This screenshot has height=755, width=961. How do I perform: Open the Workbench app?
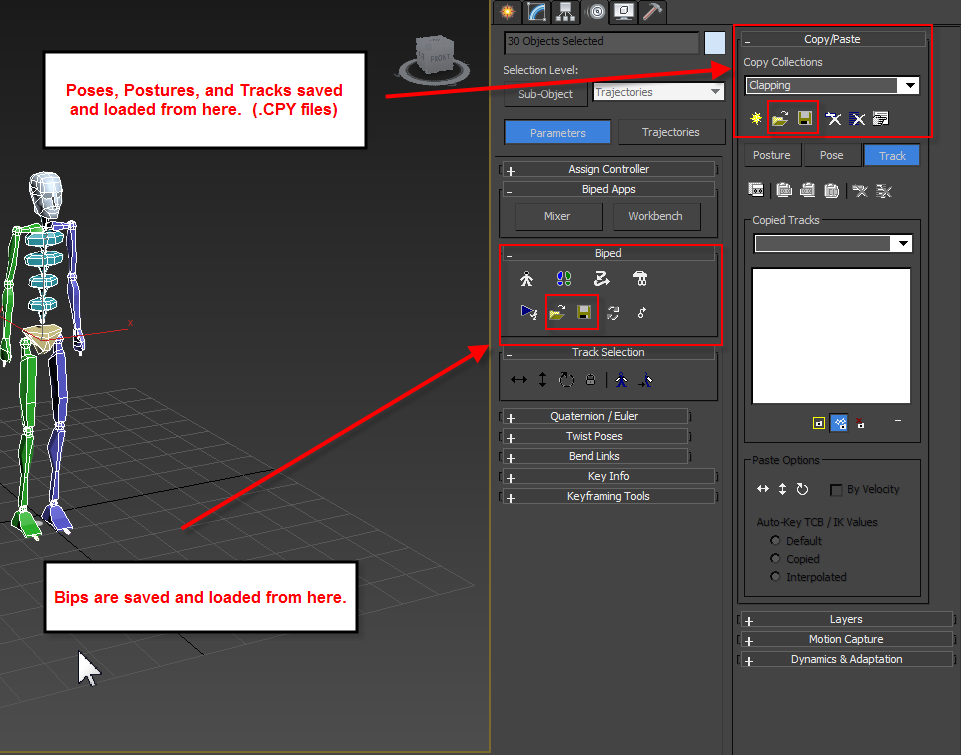click(x=655, y=216)
